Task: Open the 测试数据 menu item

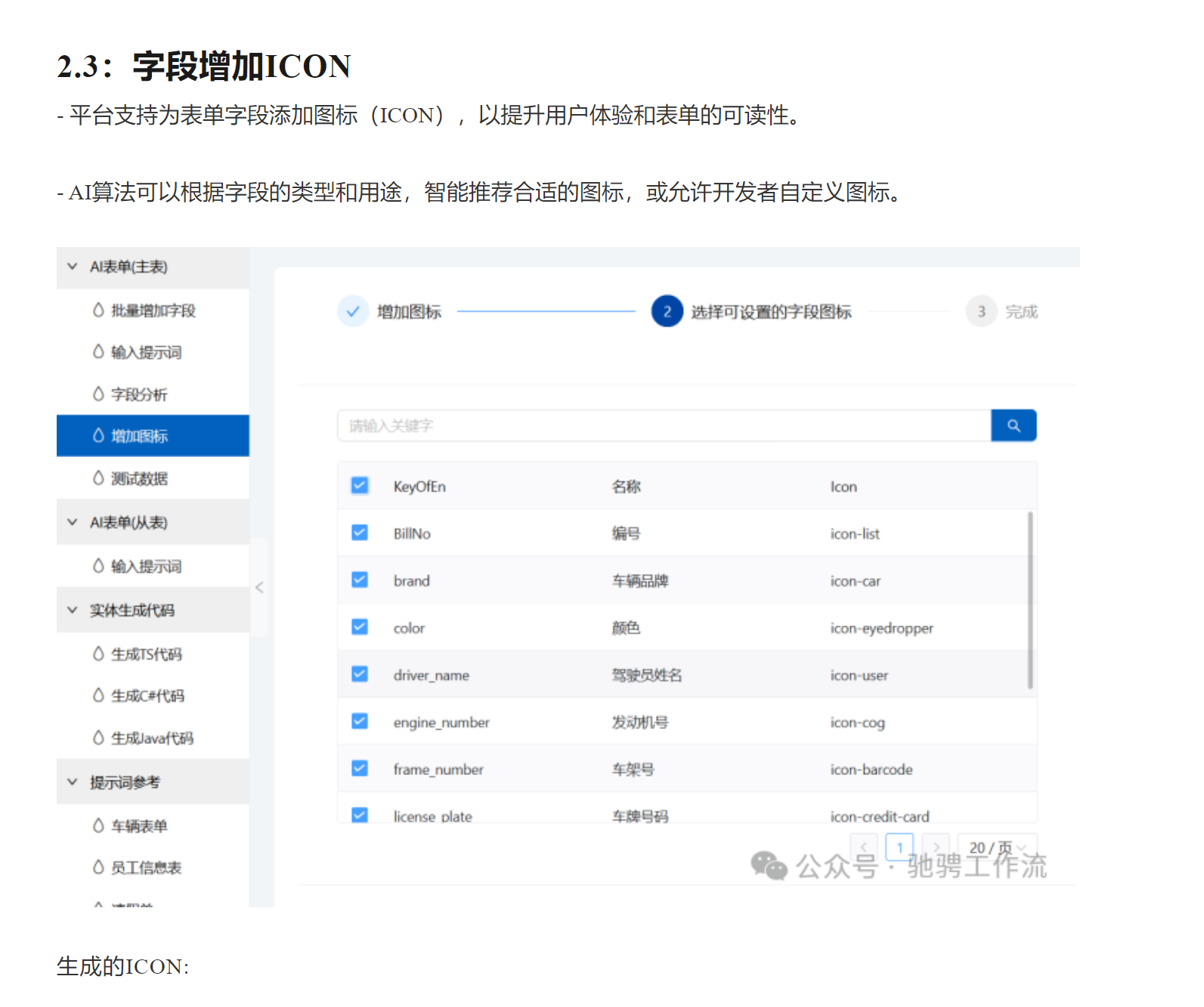Action: [x=140, y=478]
